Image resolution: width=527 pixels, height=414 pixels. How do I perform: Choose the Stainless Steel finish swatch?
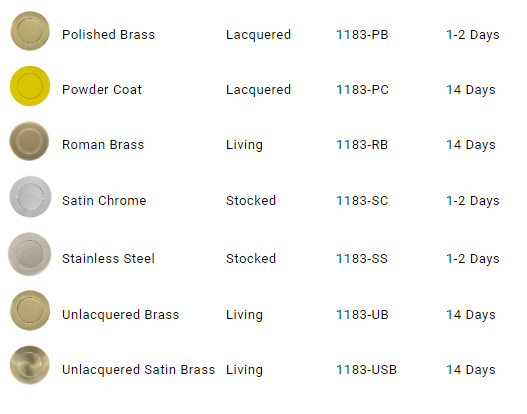point(30,254)
